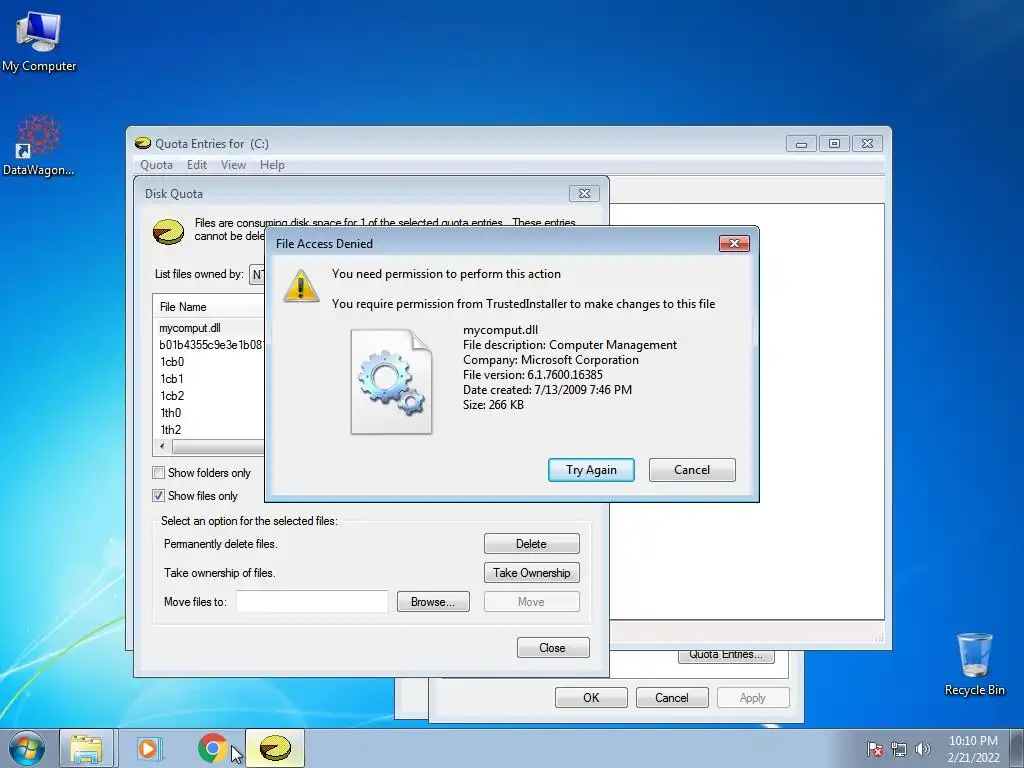The image size is (1024, 768).
Task: Open the List files owned by dropdown
Action: pyautogui.click(x=257, y=275)
